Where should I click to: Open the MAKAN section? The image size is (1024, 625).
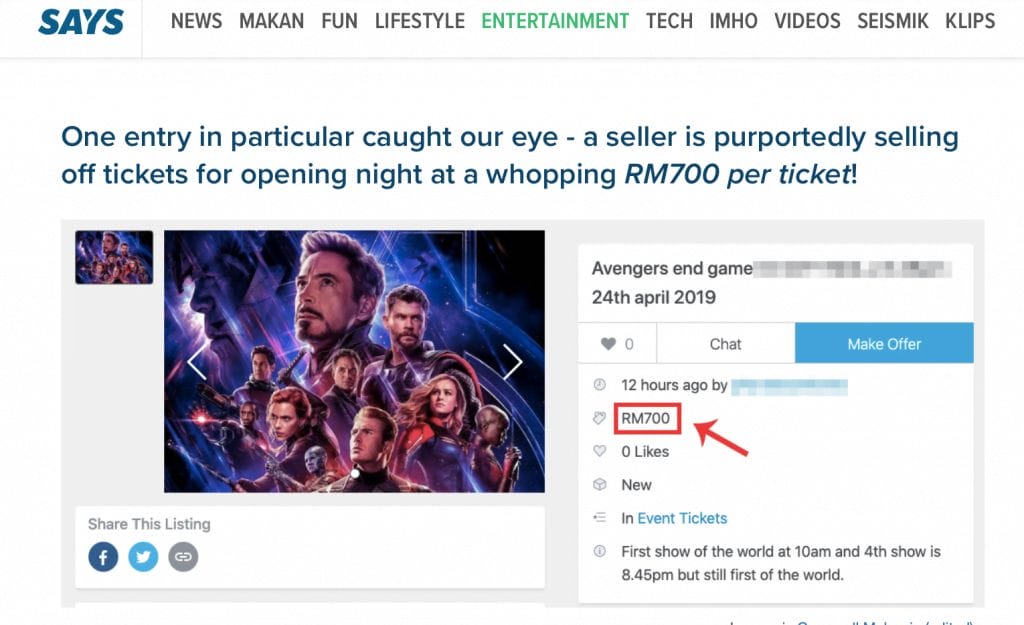[272, 21]
